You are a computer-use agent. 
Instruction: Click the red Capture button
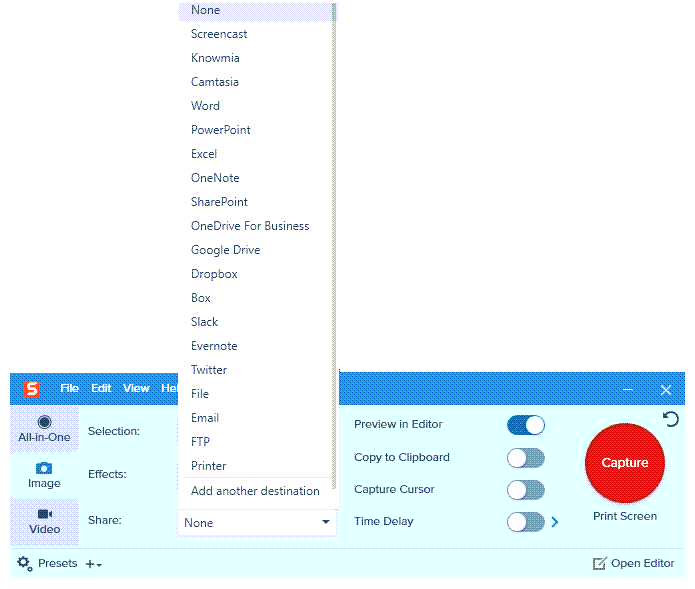click(625, 463)
